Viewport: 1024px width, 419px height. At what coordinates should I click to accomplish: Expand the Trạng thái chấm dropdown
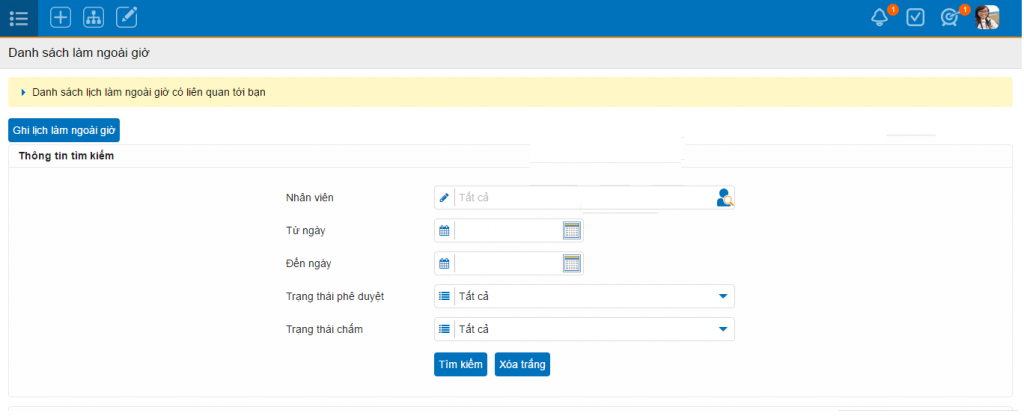click(x=723, y=330)
